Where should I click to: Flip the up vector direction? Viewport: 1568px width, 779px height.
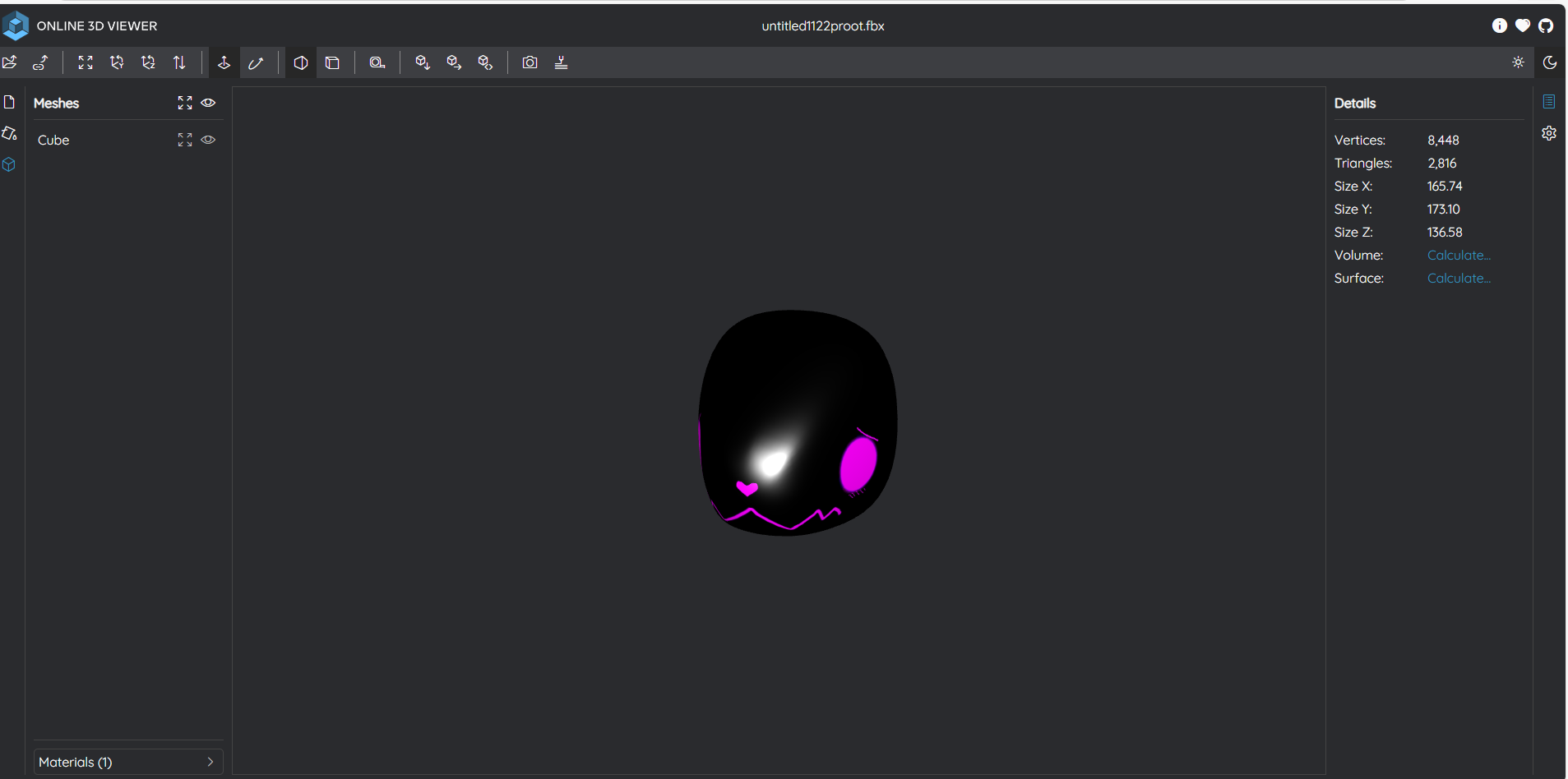179,62
